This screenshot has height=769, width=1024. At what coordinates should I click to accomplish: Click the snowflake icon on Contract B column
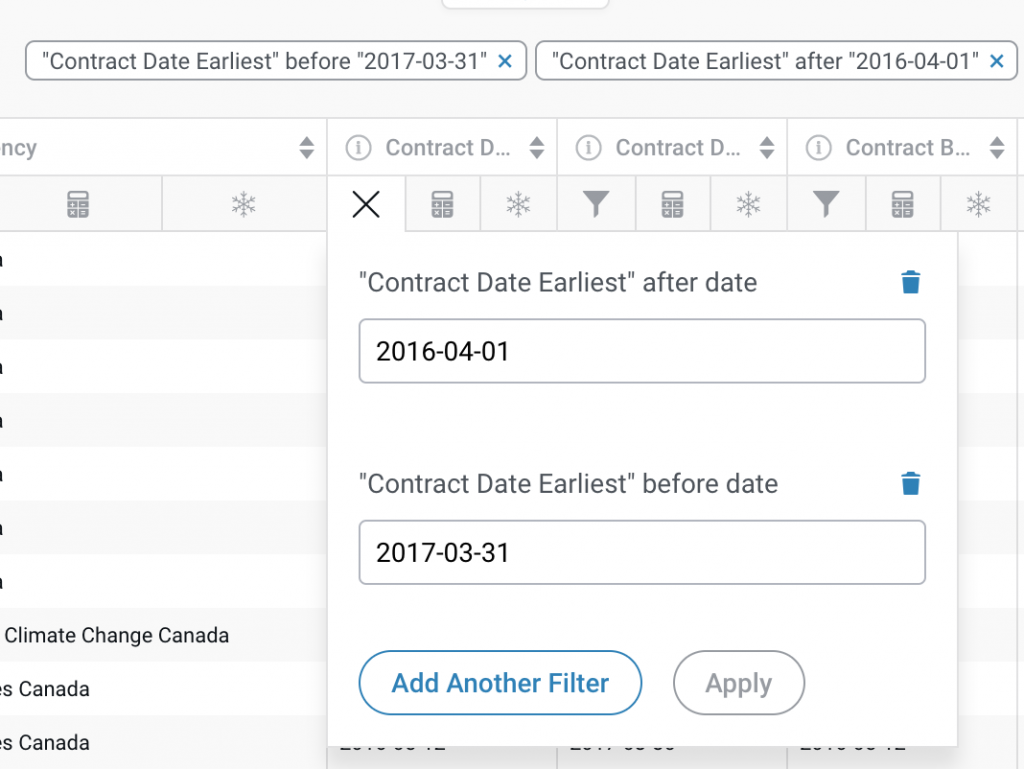[x=980, y=204]
